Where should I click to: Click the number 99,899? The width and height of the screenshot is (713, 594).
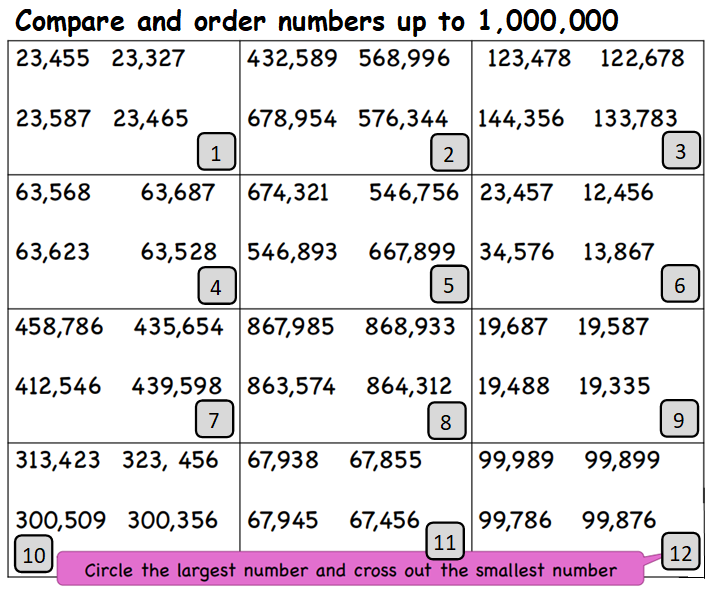tap(622, 460)
